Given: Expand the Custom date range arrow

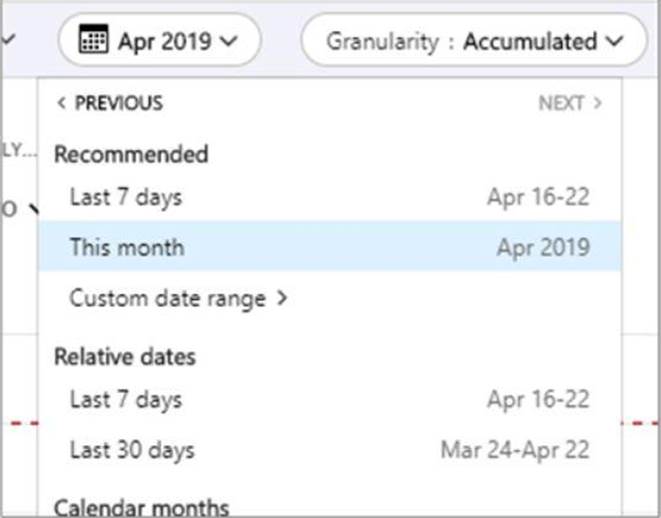Looking at the screenshot, I should (281, 298).
